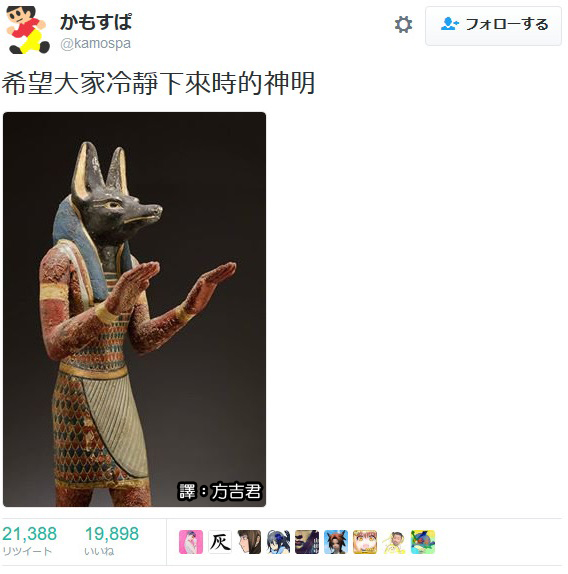Screen dimensions: 568x574
Task: Click the フォローする follow button
Action: (x=493, y=26)
